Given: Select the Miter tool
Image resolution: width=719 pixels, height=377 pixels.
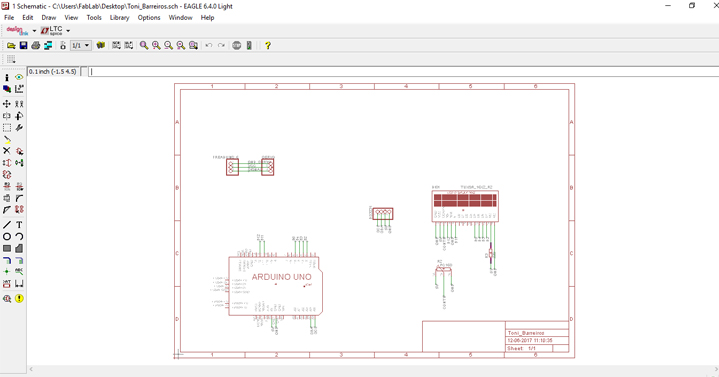Looking at the screenshot, I should point(19,198).
